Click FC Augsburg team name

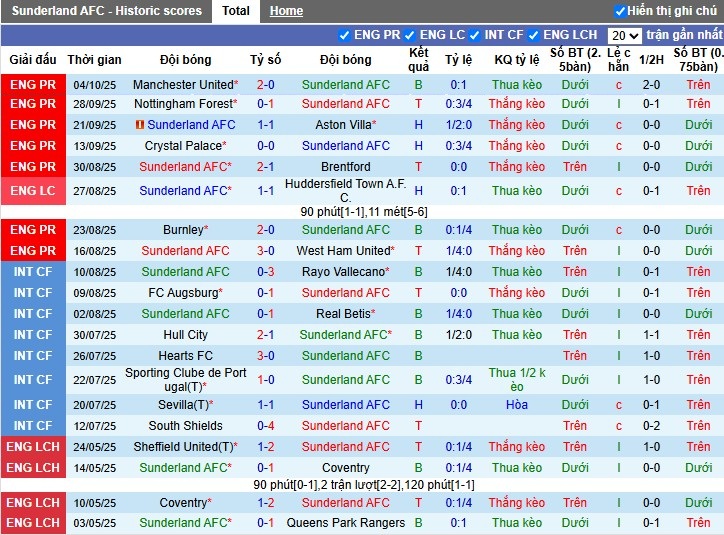(183, 293)
